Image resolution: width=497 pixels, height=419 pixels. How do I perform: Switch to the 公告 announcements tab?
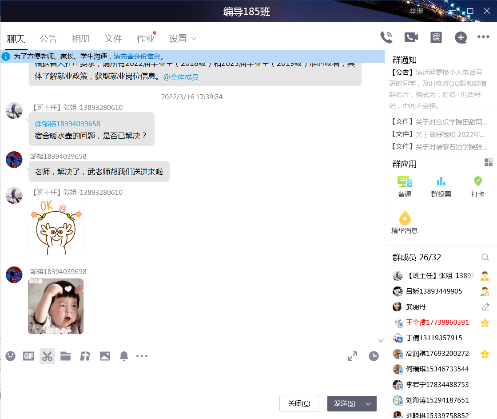[48, 39]
